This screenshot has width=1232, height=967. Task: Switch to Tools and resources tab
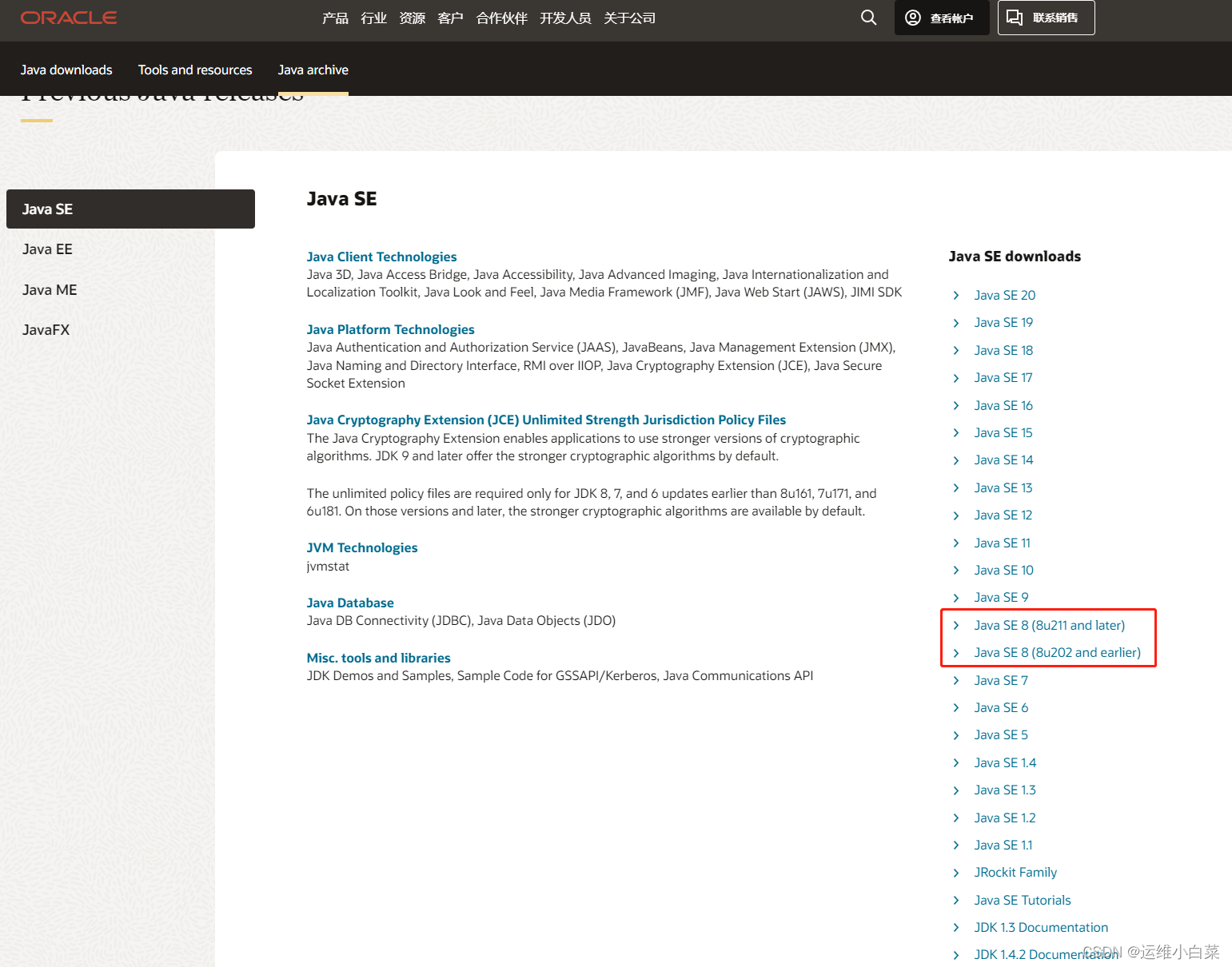point(195,70)
